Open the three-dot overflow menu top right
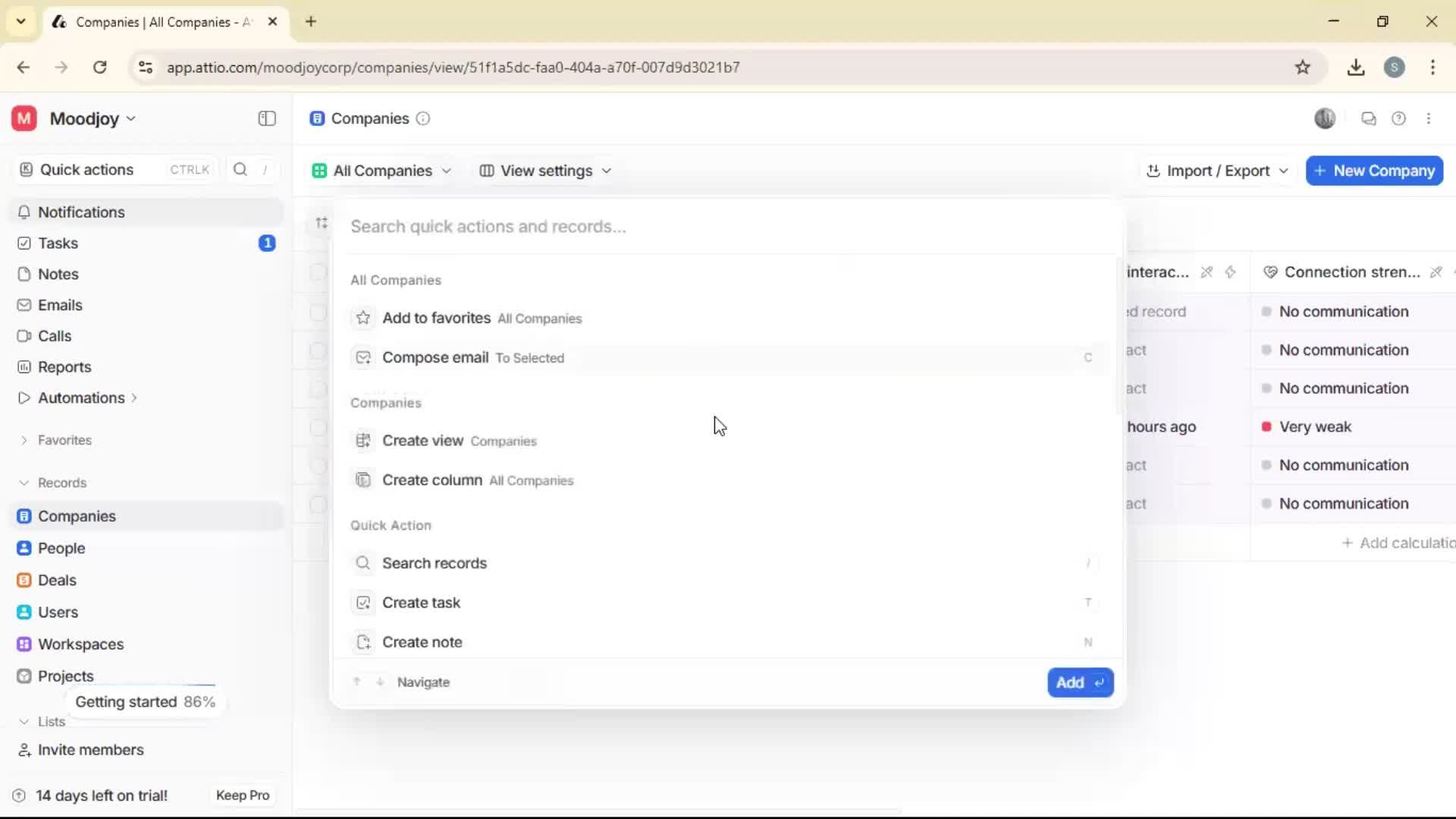This screenshot has width=1456, height=819. point(1430,118)
